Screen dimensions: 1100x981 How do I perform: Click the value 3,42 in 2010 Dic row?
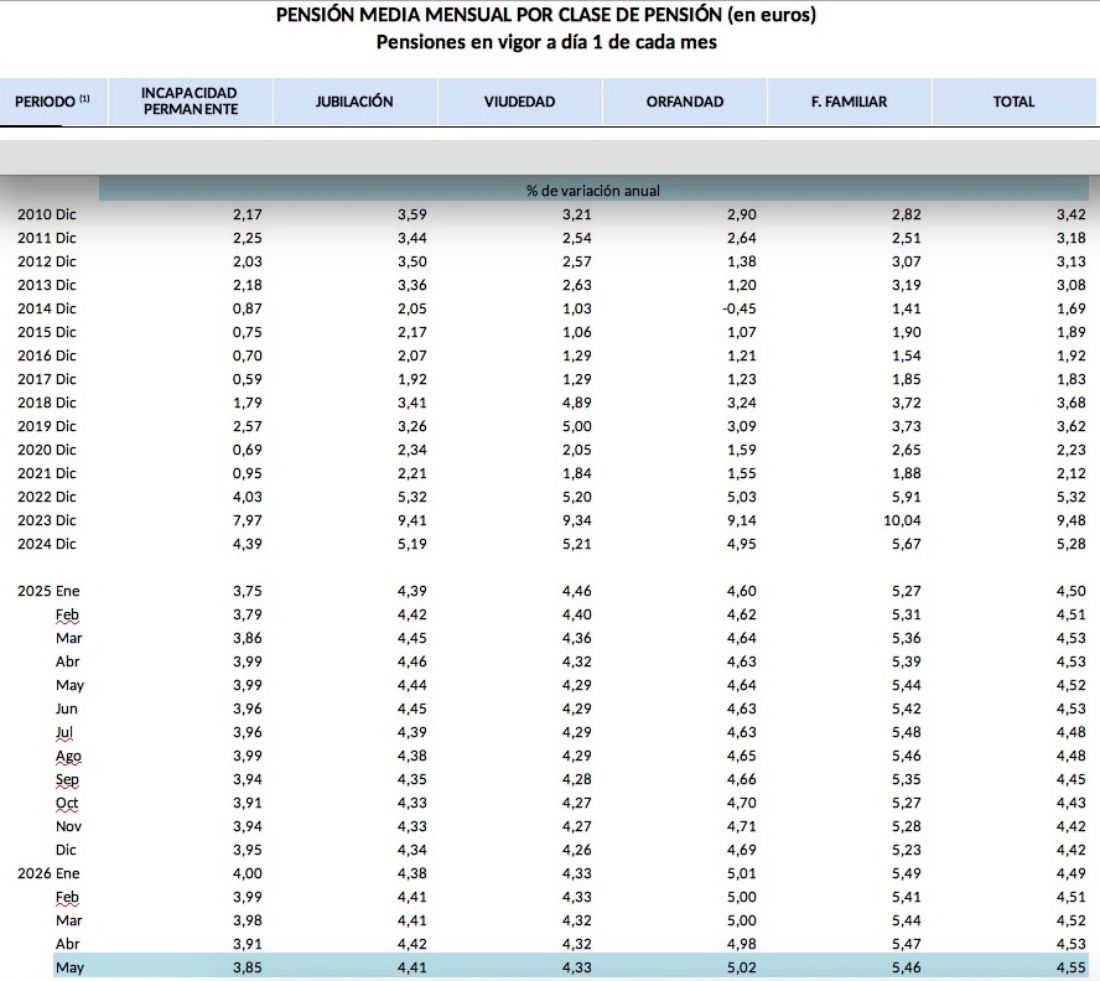pyautogui.click(x=1071, y=215)
